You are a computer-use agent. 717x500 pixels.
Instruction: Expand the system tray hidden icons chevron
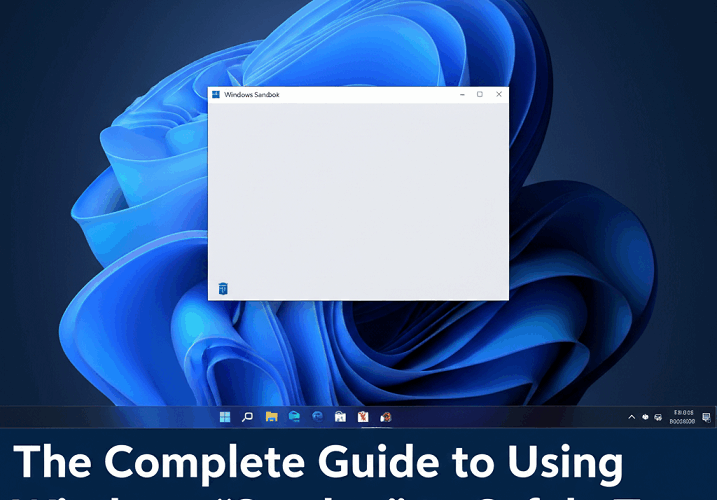pos(631,417)
